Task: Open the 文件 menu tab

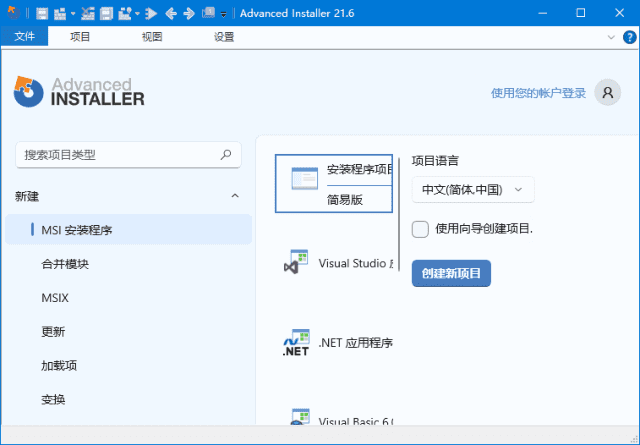Action: [x=24, y=37]
